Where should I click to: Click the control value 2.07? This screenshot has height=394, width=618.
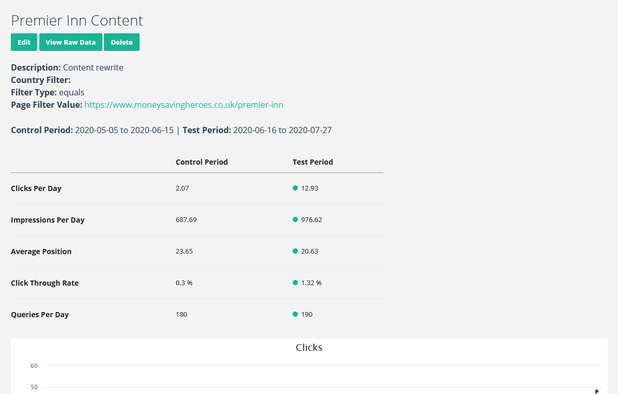coord(182,188)
